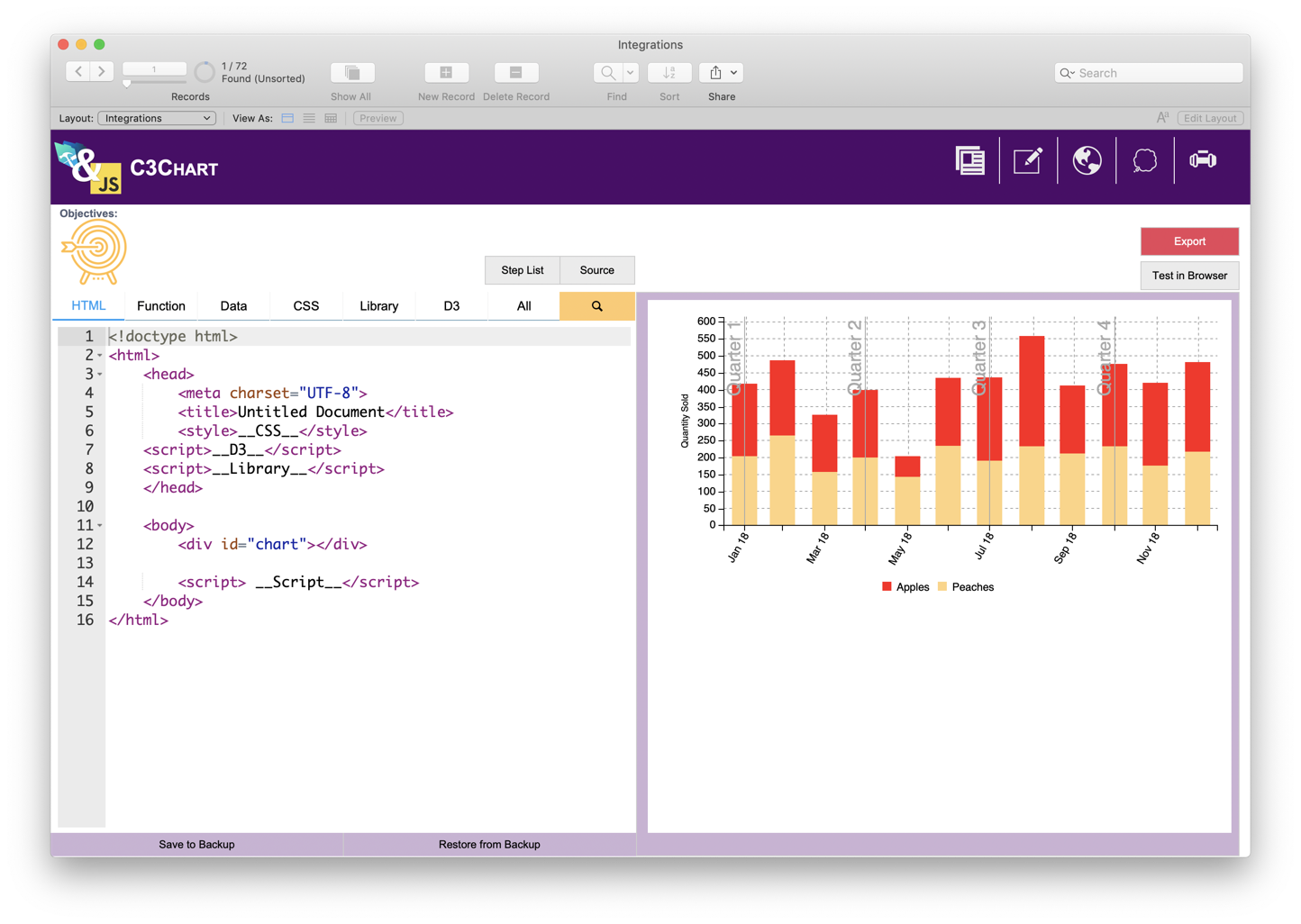The height and width of the screenshot is (924, 1301).
Task: Collapse the body element on line 11
Action: (x=98, y=525)
